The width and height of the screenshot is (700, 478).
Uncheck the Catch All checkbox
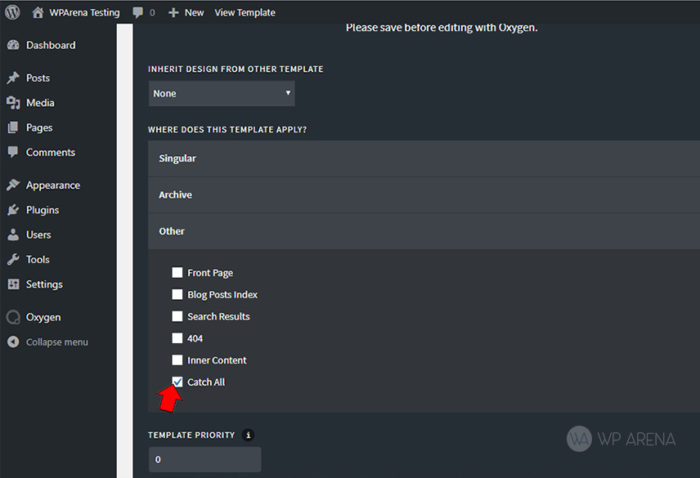coord(177,382)
